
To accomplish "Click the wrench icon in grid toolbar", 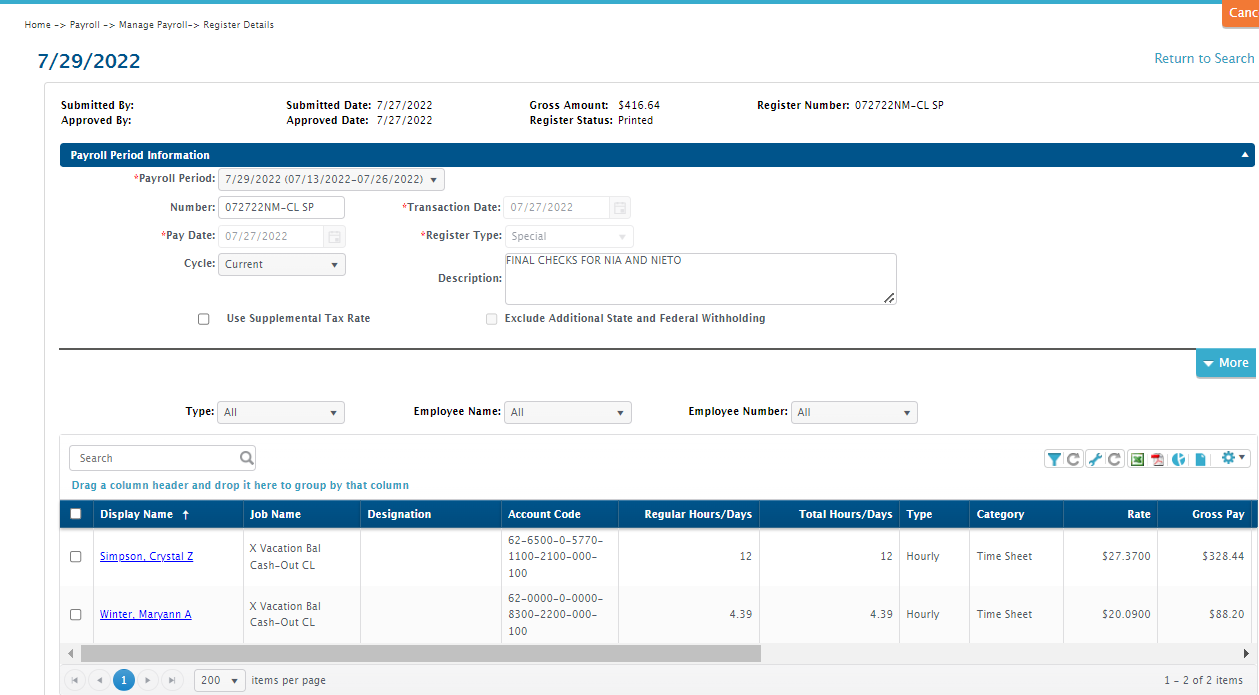I will pyautogui.click(x=1095, y=459).
